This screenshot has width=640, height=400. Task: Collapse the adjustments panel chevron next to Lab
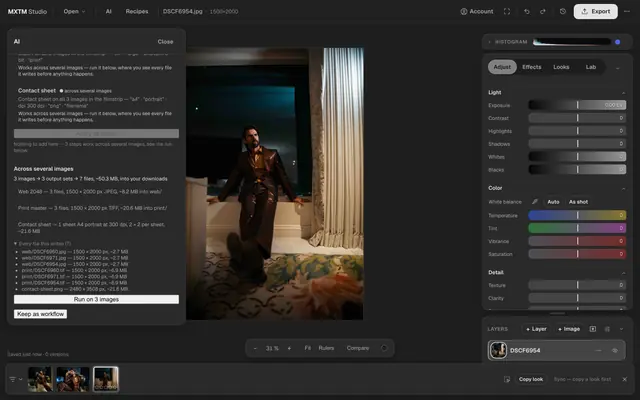point(618,68)
